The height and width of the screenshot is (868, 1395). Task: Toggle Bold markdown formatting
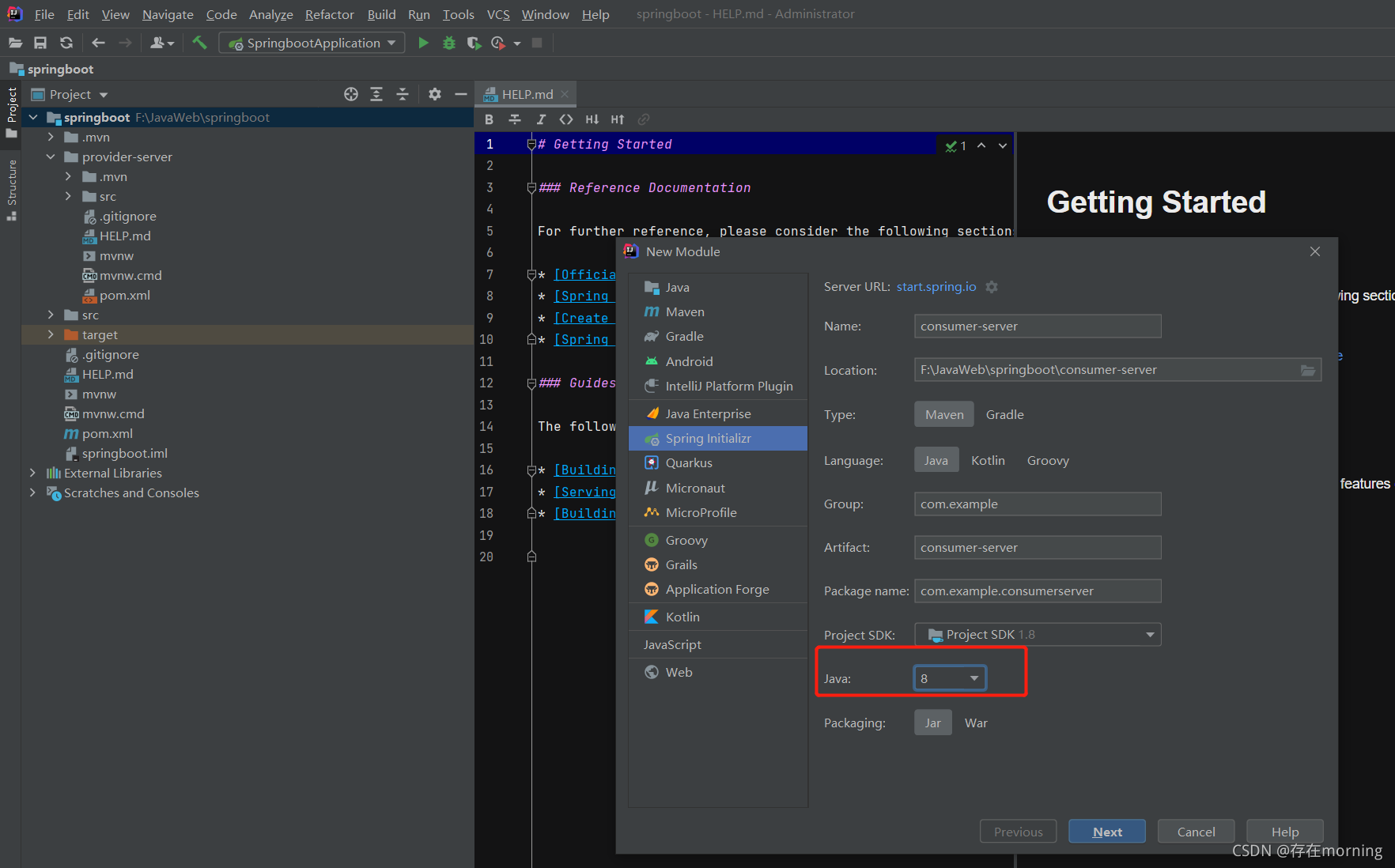(x=489, y=119)
